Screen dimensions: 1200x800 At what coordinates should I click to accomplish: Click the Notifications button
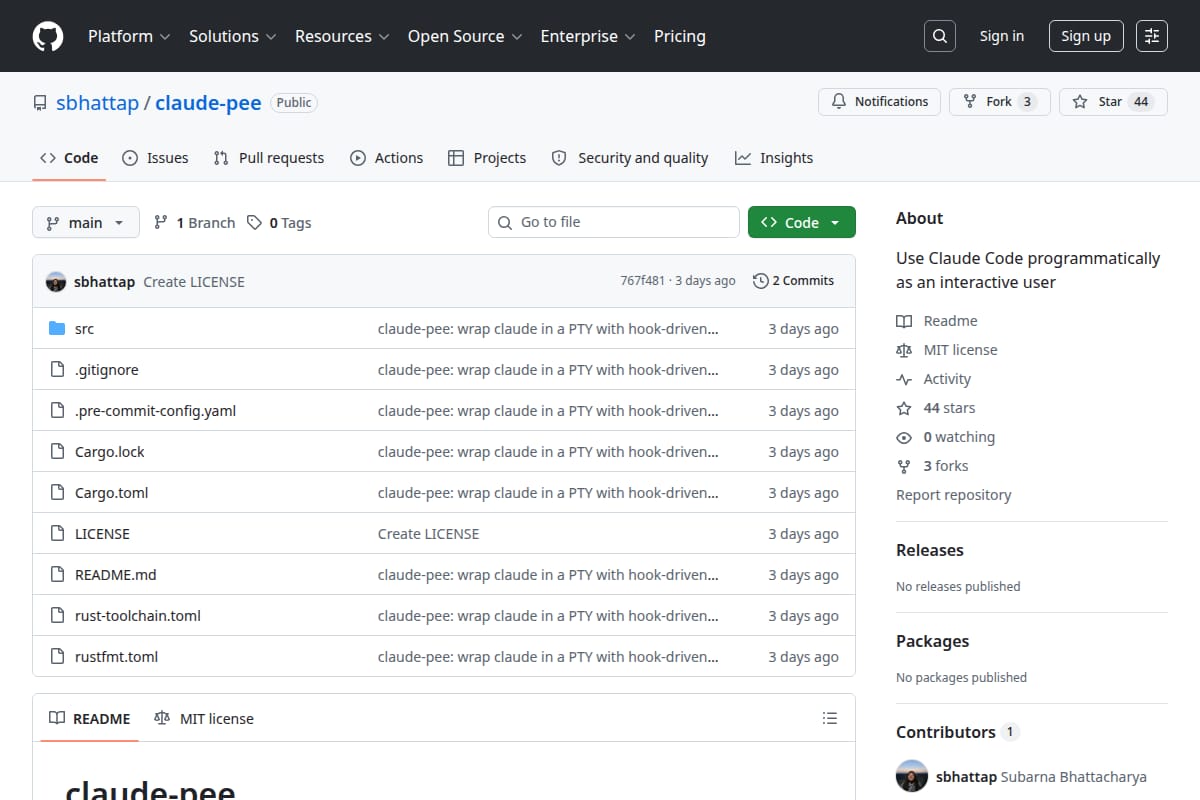880,102
